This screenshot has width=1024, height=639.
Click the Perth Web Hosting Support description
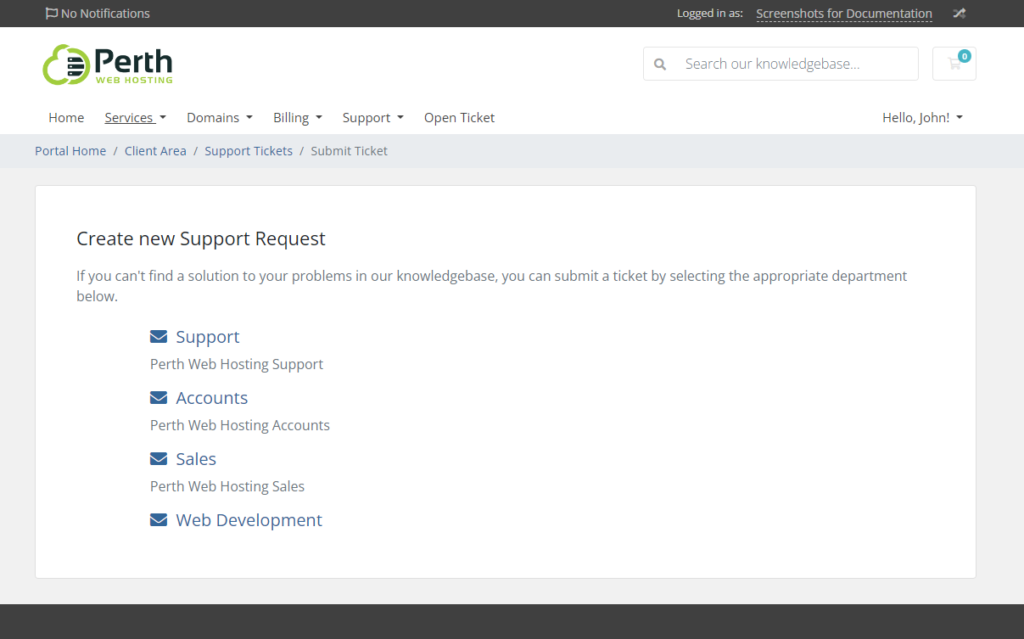click(236, 364)
